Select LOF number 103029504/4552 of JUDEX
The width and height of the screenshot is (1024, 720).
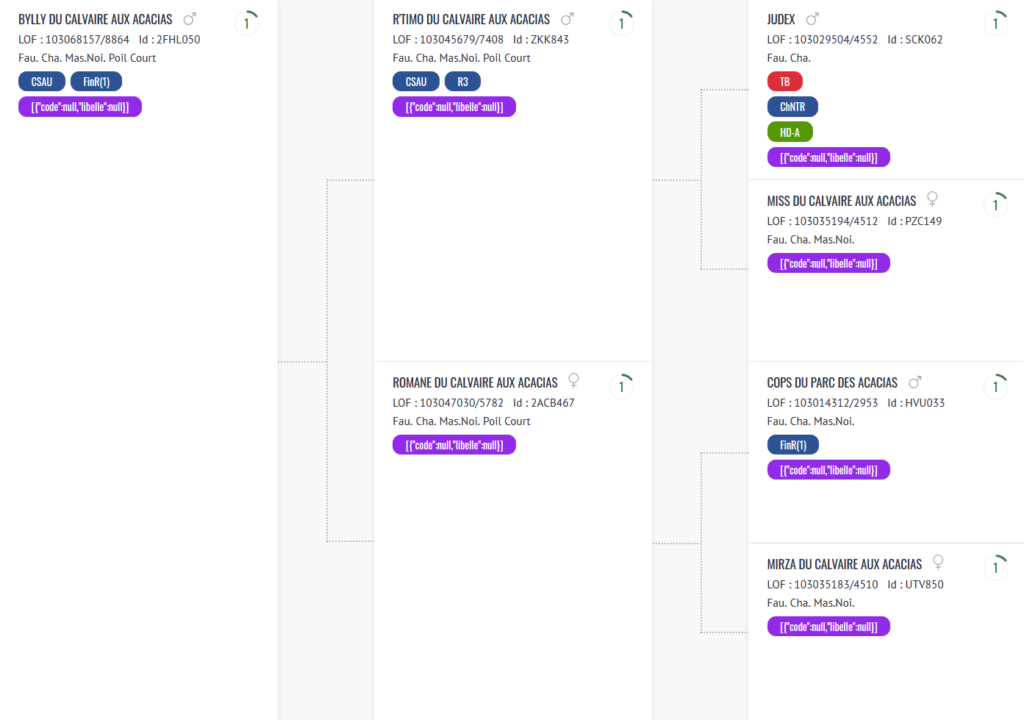[x=835, y=40]
